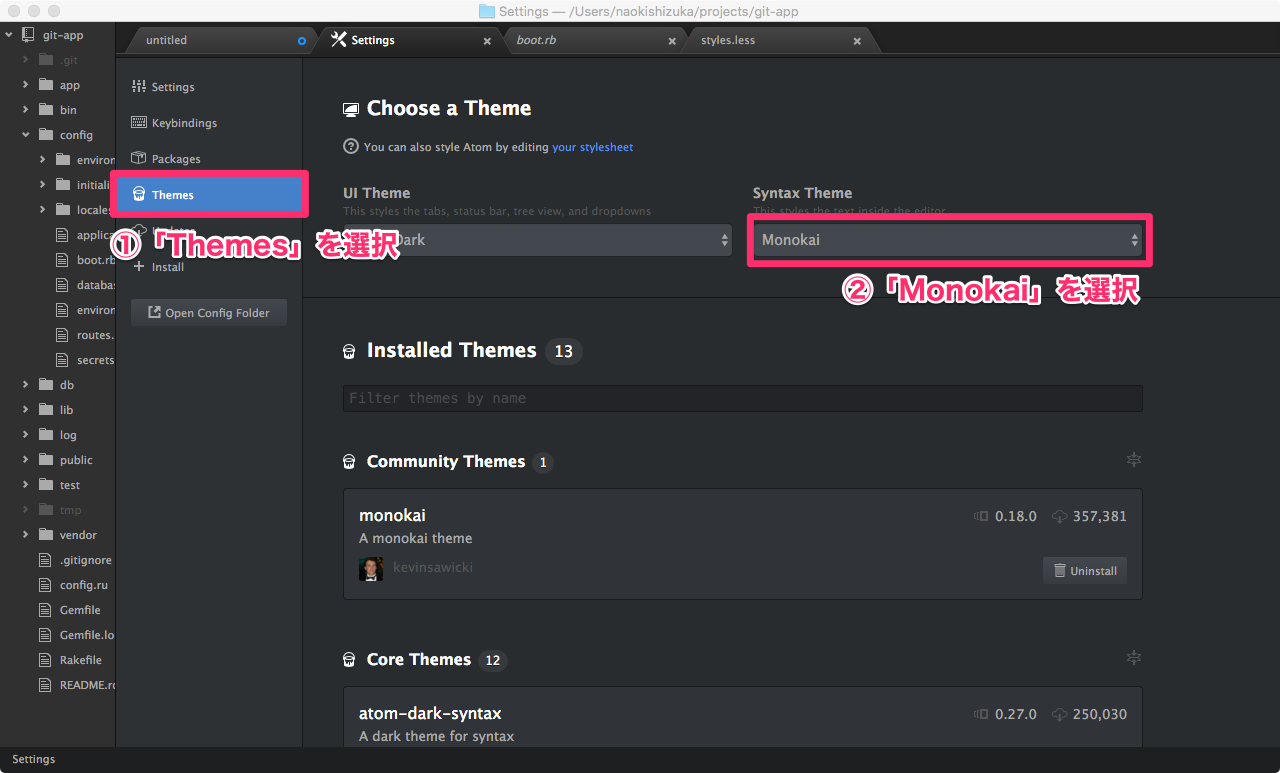Focus the Filter themes by name field

[x=743, y=398]
